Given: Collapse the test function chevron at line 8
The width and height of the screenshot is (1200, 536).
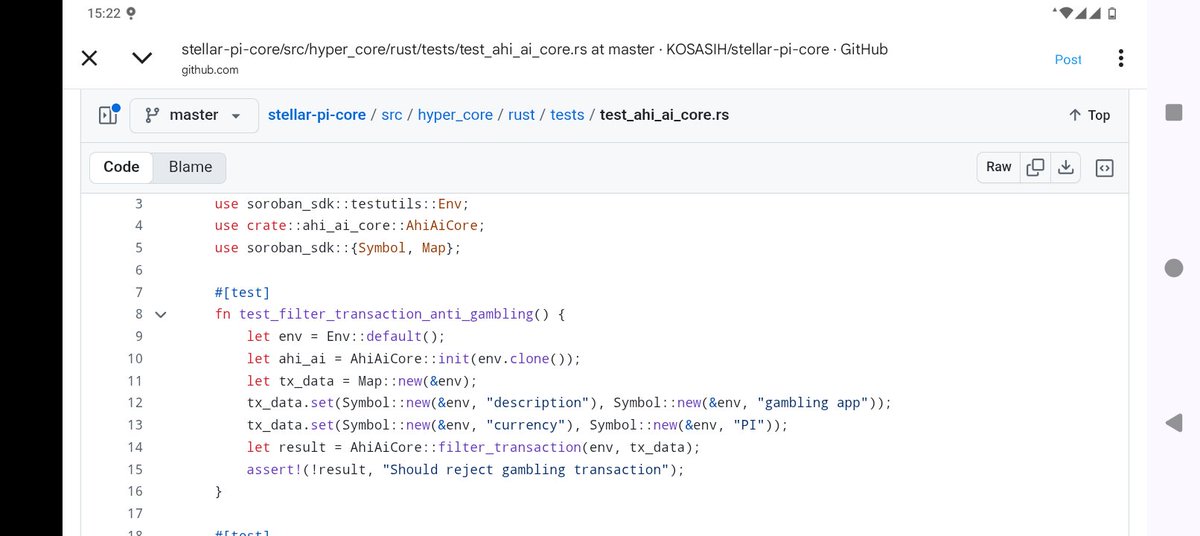Looking at the screenshot, I should [161, 314].
